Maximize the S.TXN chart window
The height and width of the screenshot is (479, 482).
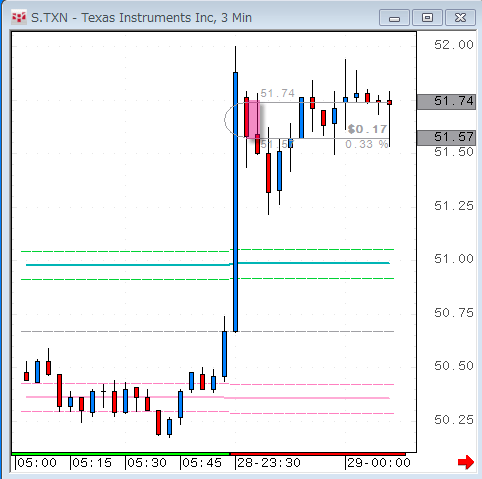[427, 18]
